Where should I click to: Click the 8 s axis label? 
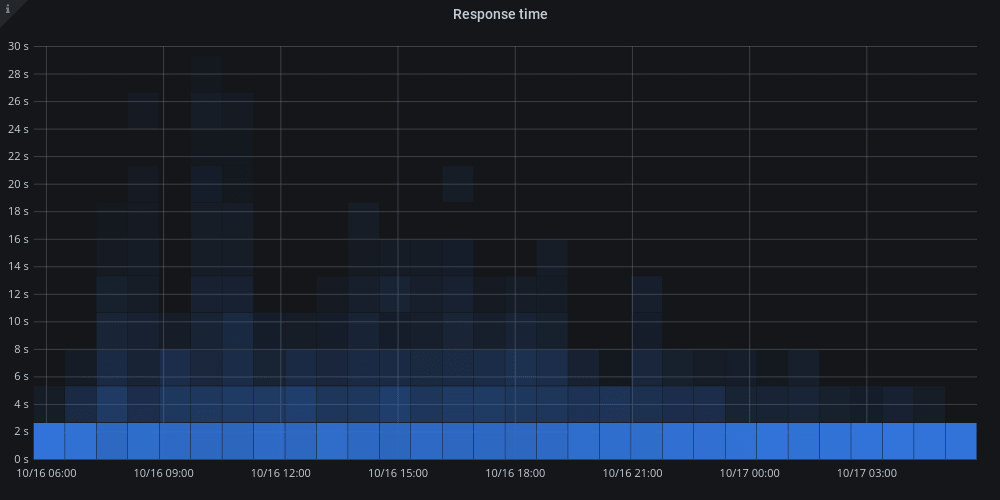point(21,349)
